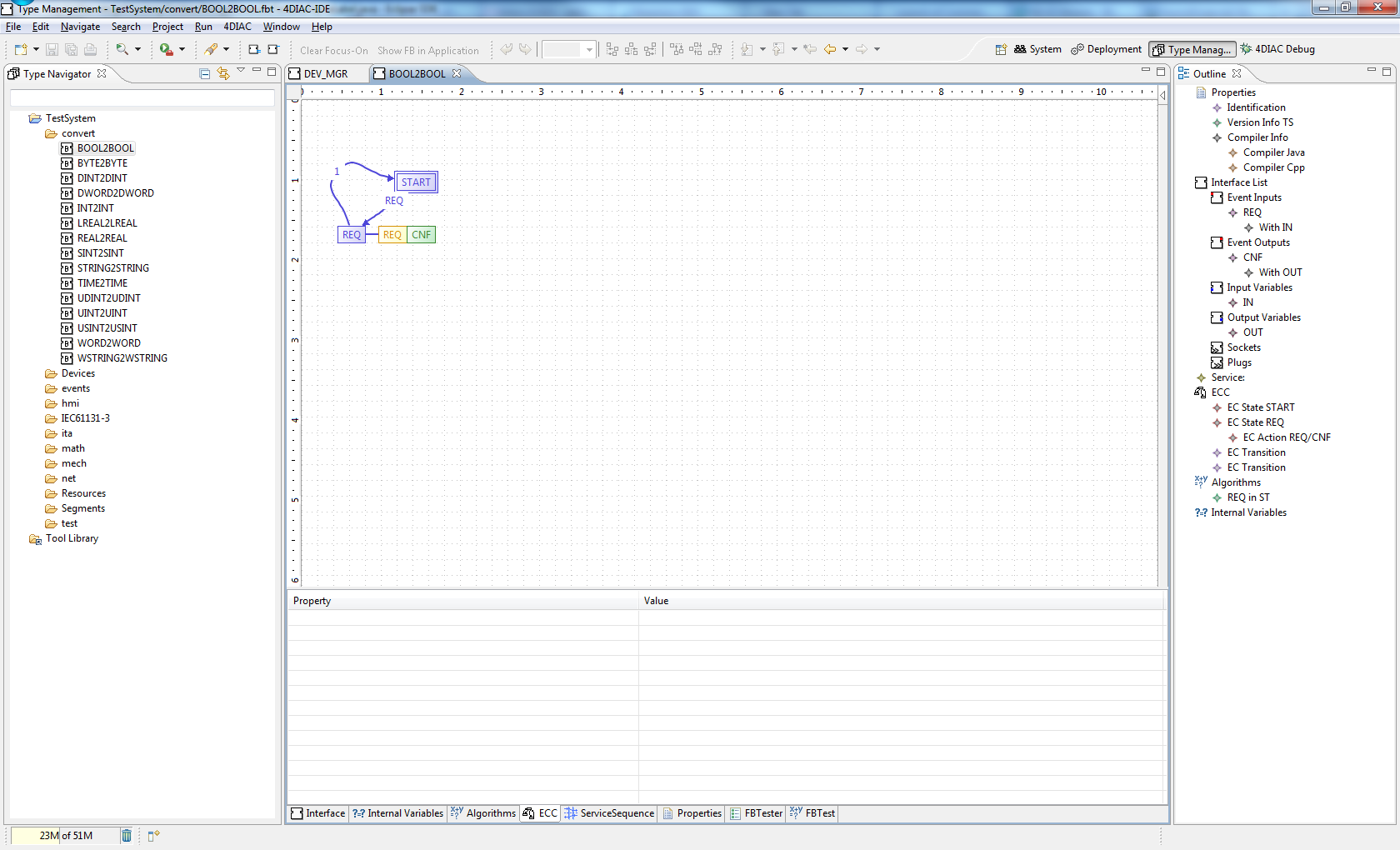This screenshot has height=850, width=1400.
Task: Click the Print toolbar icon
Action: (x=90, y=49)
